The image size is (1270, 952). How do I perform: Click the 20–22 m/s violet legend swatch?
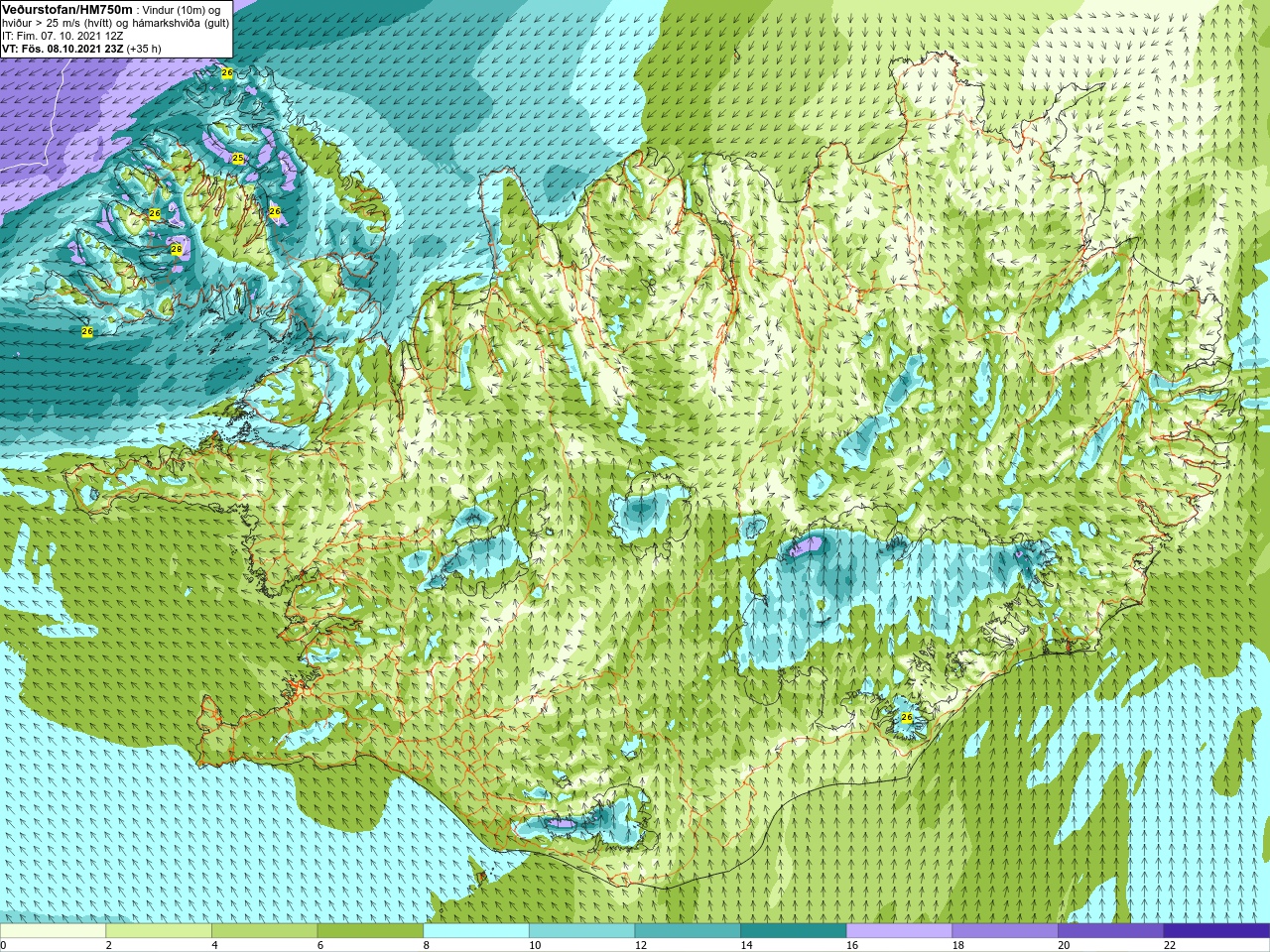[1110, 931]
